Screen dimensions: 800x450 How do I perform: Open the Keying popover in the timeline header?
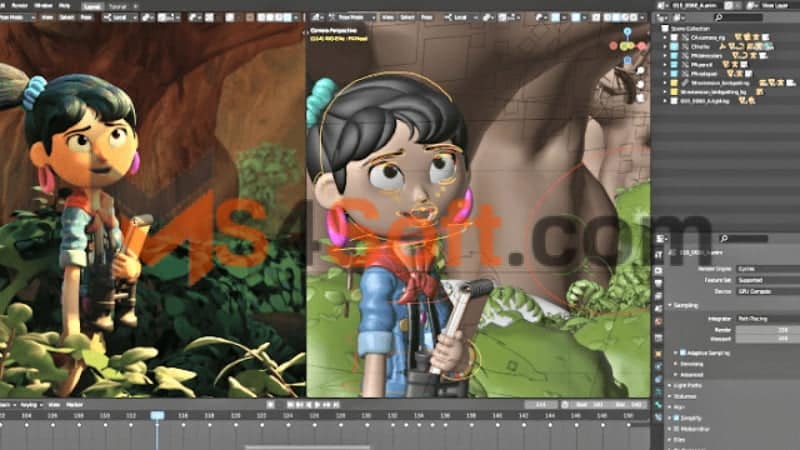tap(31, 405)
